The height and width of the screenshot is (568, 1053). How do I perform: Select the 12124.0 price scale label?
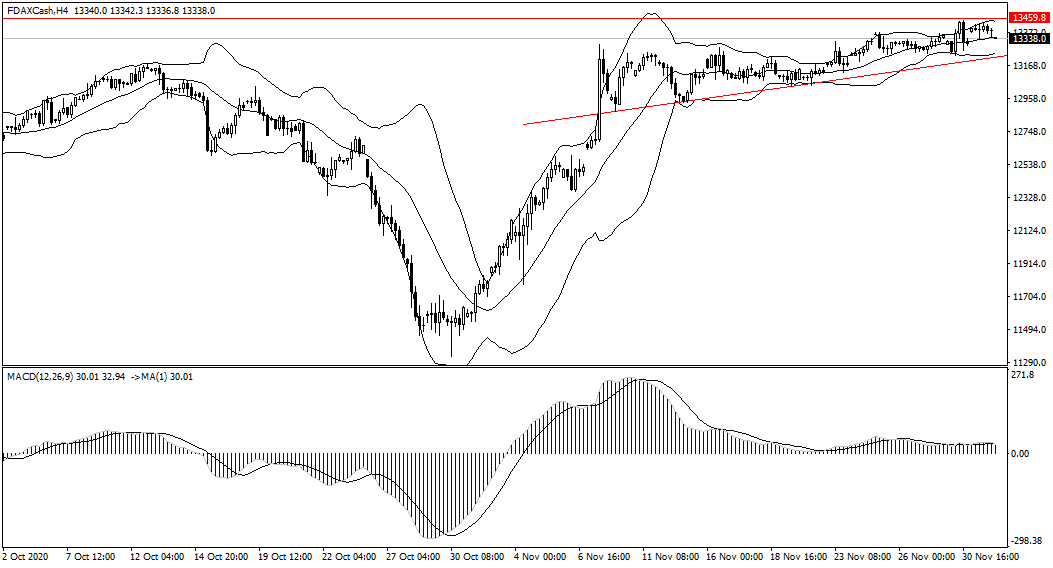(x=1029, y=231)
